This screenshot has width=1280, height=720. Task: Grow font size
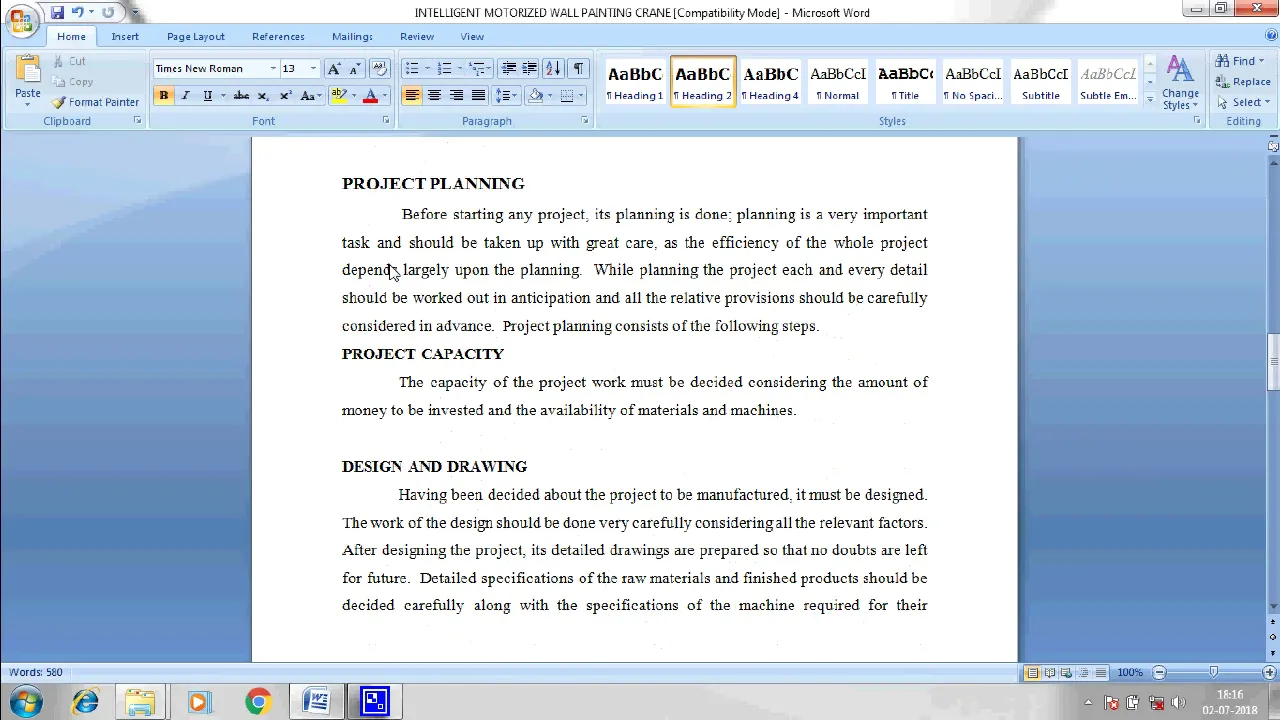click(x=334, y=69)
